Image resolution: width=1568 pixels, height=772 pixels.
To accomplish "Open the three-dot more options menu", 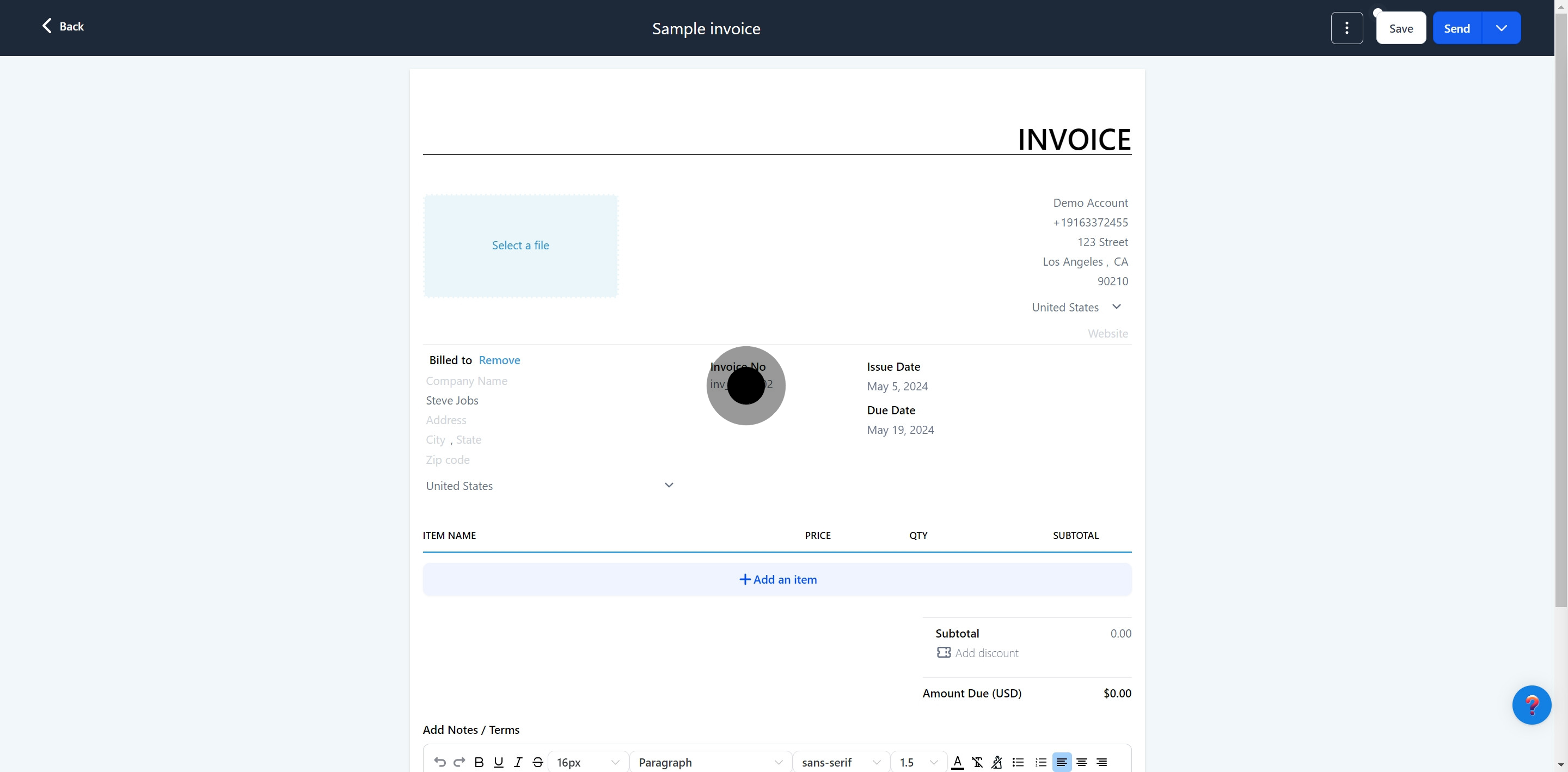I will tap(1346, 28).
